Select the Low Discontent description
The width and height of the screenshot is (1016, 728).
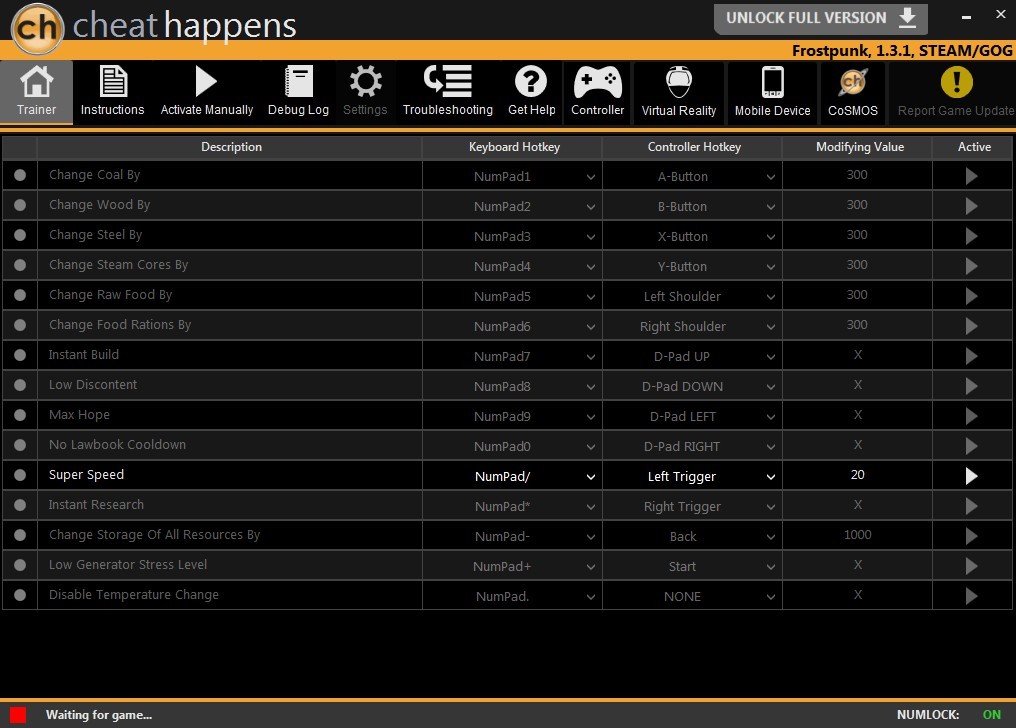click(93, 385)
